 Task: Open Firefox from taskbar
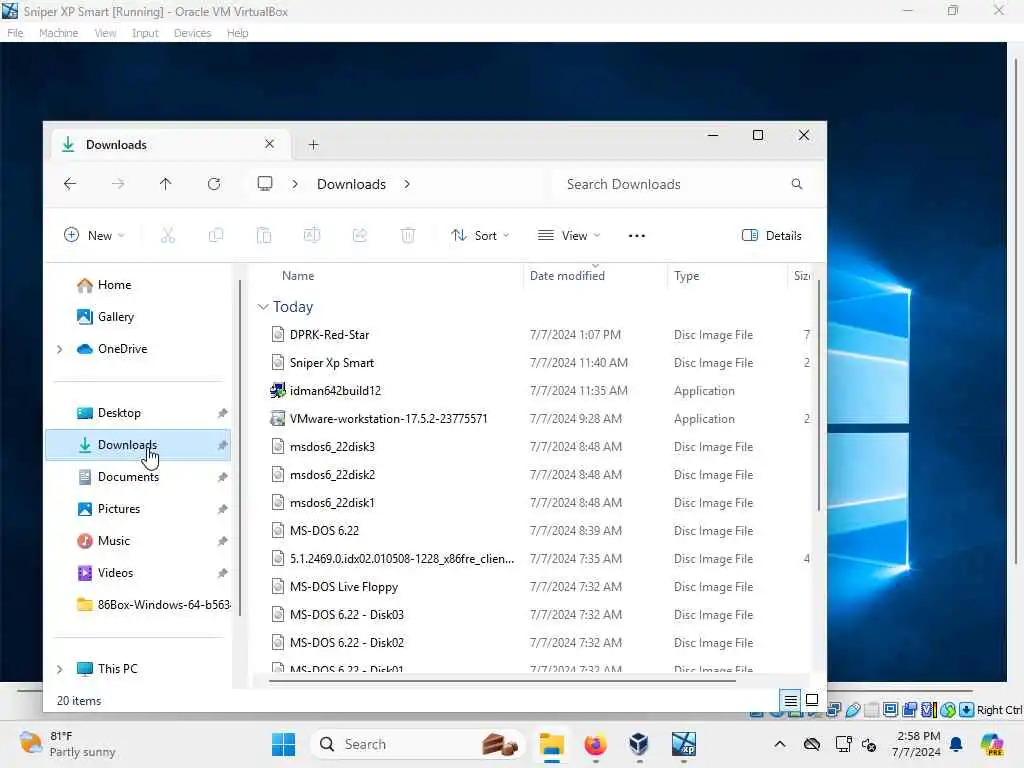point(595,744)
